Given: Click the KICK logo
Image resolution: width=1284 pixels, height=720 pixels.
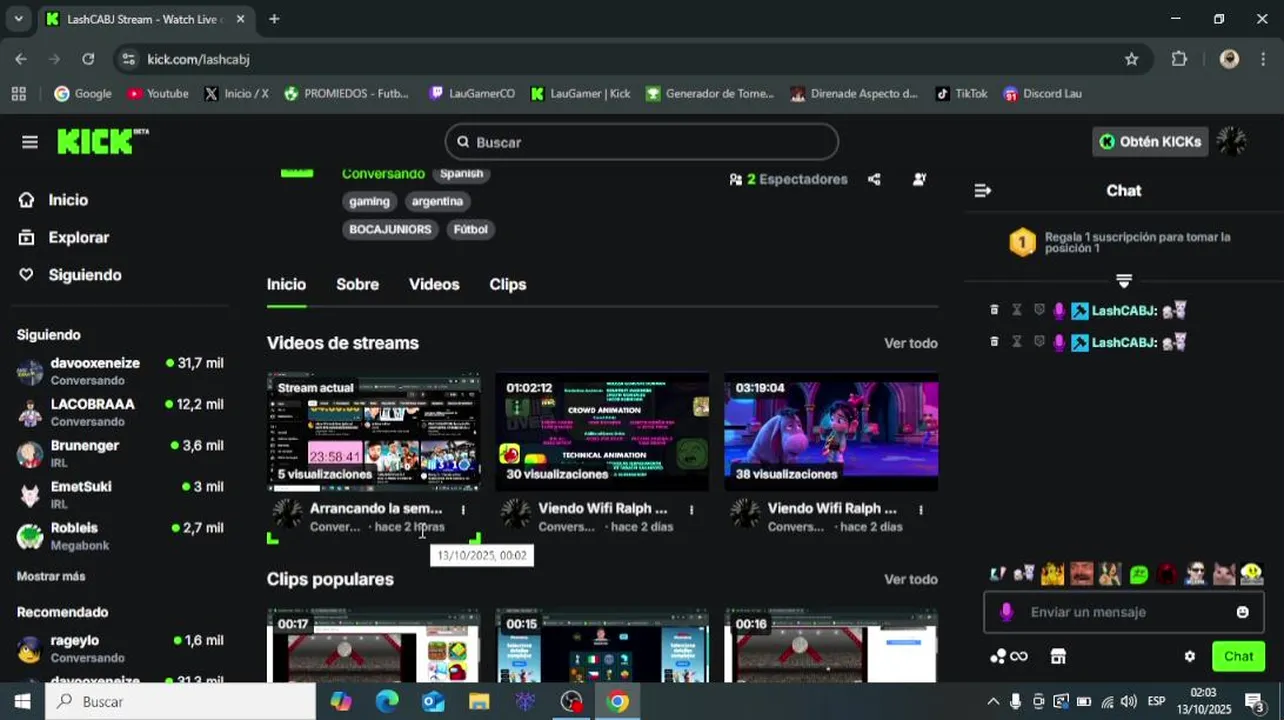Looking at the screenshot, I should 101,141.
